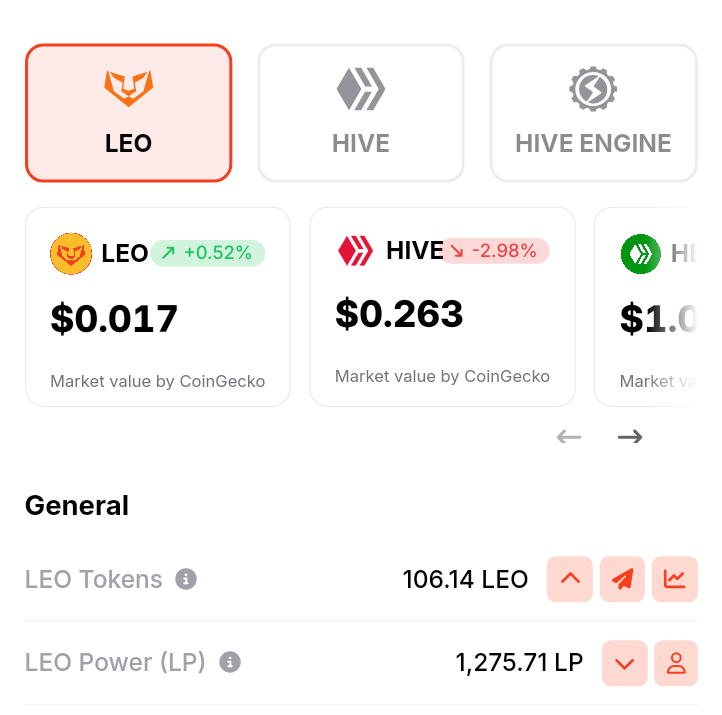Go to previous price card with left arrow
This screenshot has height=715, width=722.
tap(569, 436)
